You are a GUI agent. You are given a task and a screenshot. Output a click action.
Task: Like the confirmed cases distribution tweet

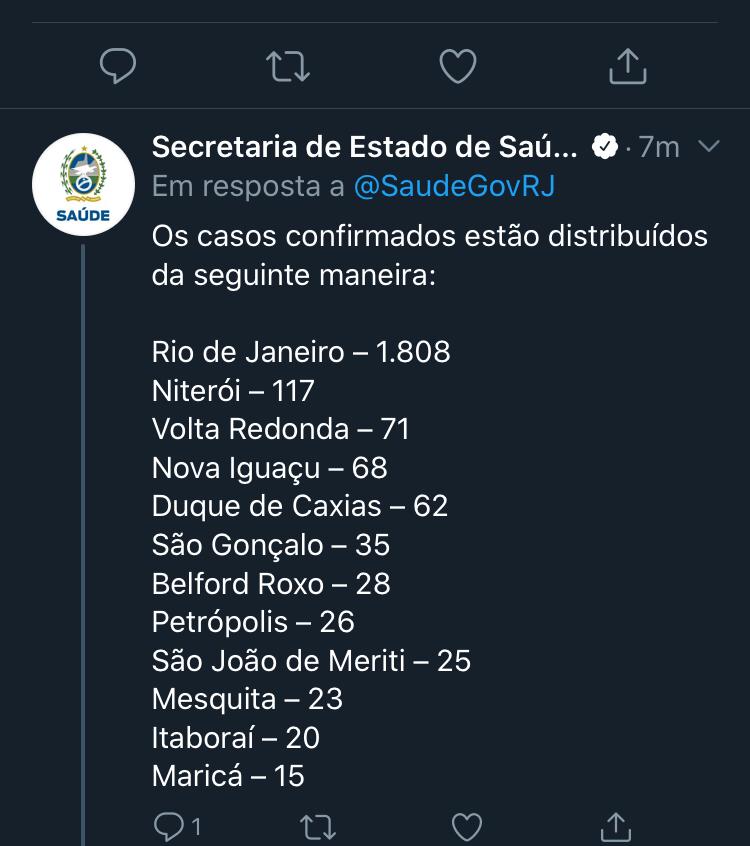point(467,827)
